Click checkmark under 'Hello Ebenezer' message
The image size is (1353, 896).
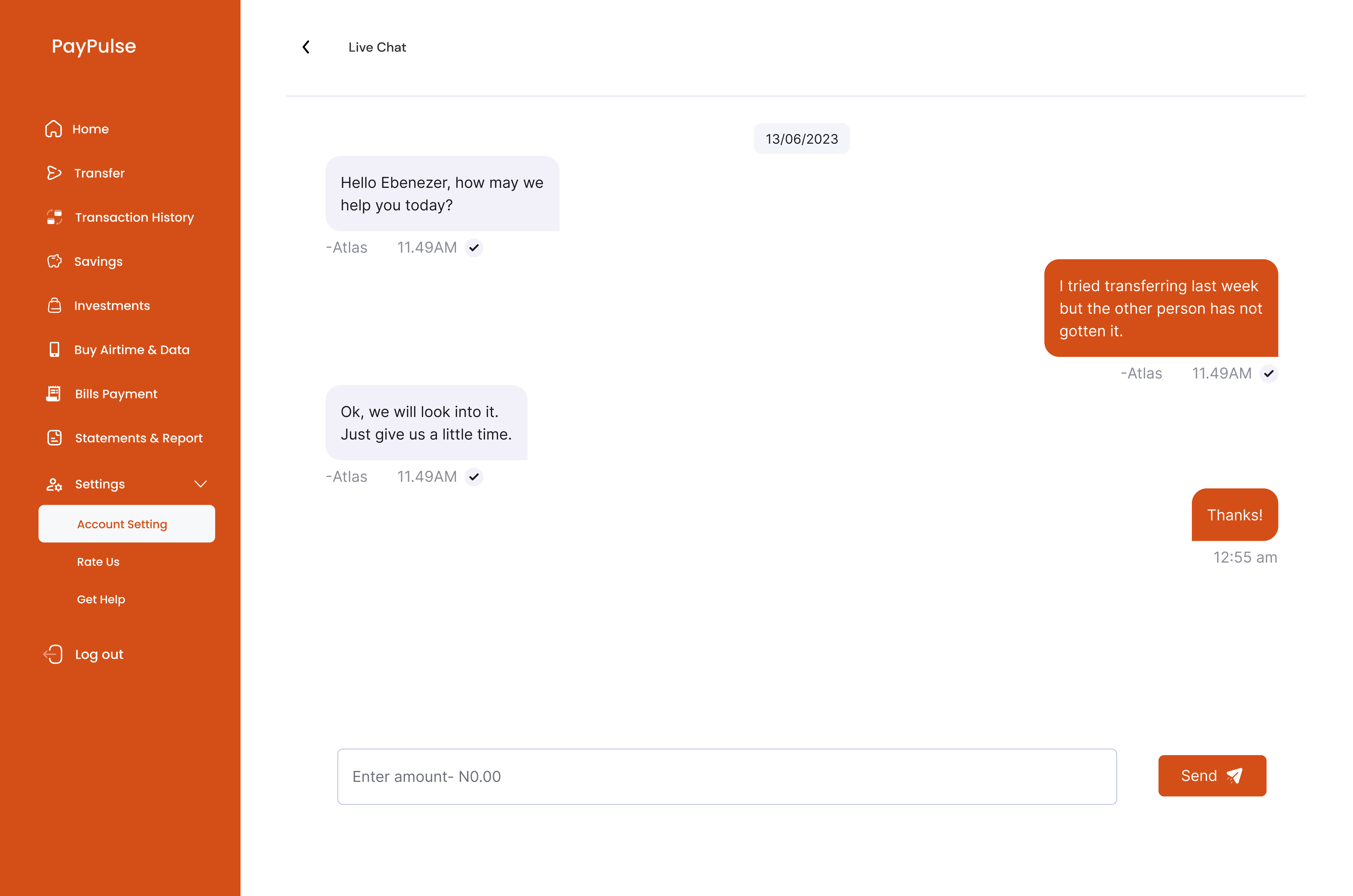tap(474, 247)
